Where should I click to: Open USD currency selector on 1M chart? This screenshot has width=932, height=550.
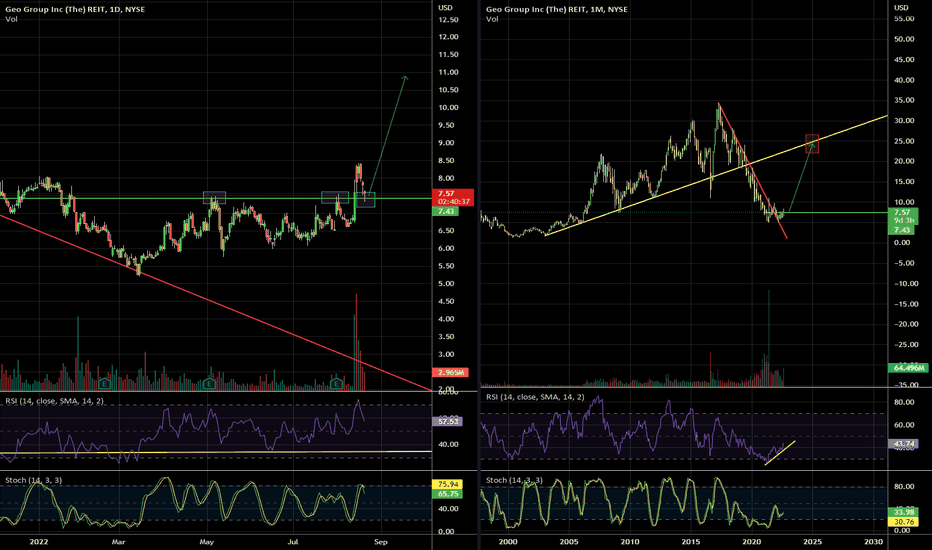click(901, 8)
